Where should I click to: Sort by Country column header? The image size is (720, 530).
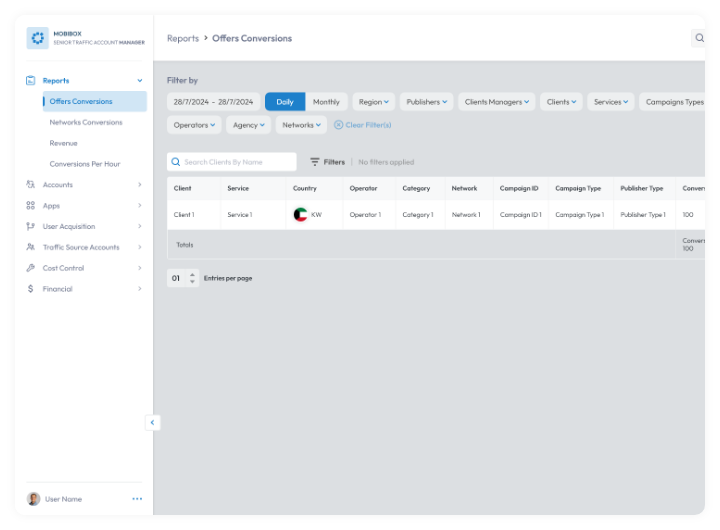[x=304, y=188]
